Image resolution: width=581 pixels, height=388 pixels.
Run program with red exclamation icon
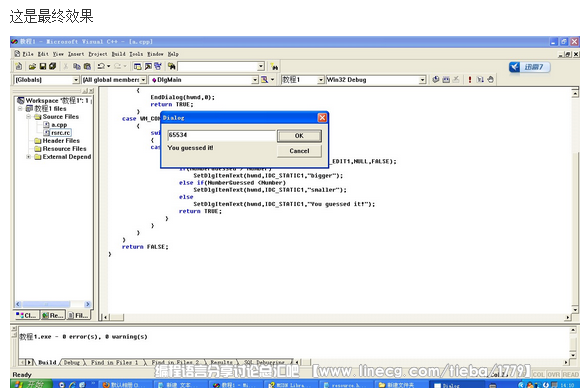(x=470, y=79)
